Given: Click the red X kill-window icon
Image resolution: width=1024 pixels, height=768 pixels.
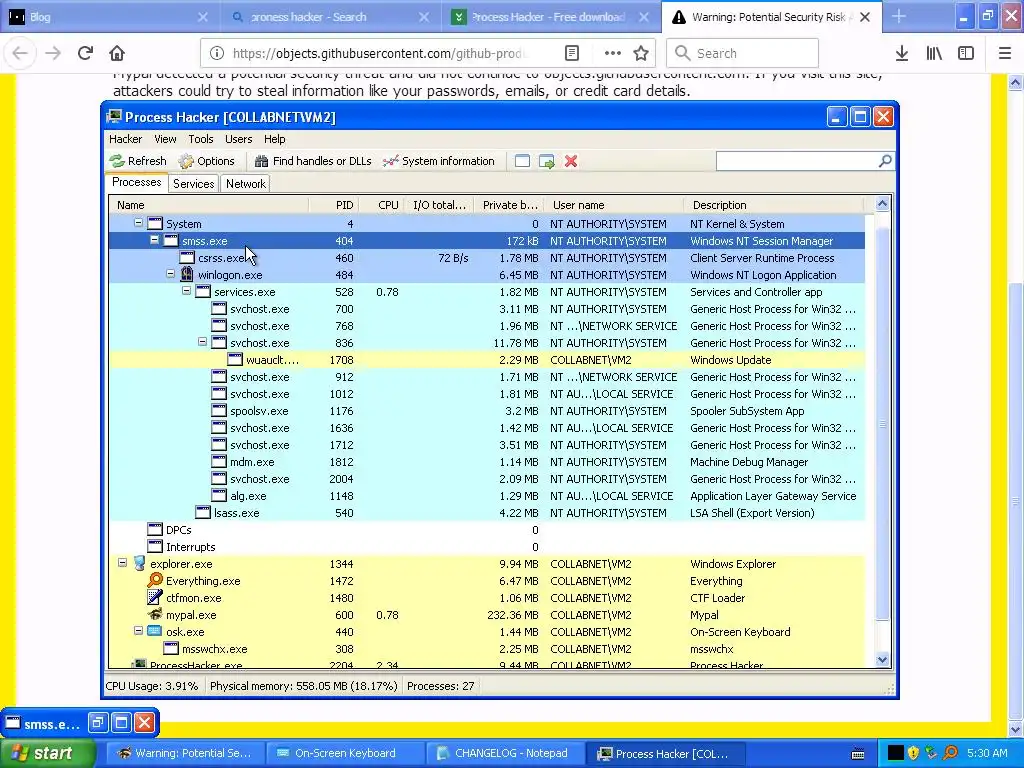Looking at the screenshot, I should [571, 161].
